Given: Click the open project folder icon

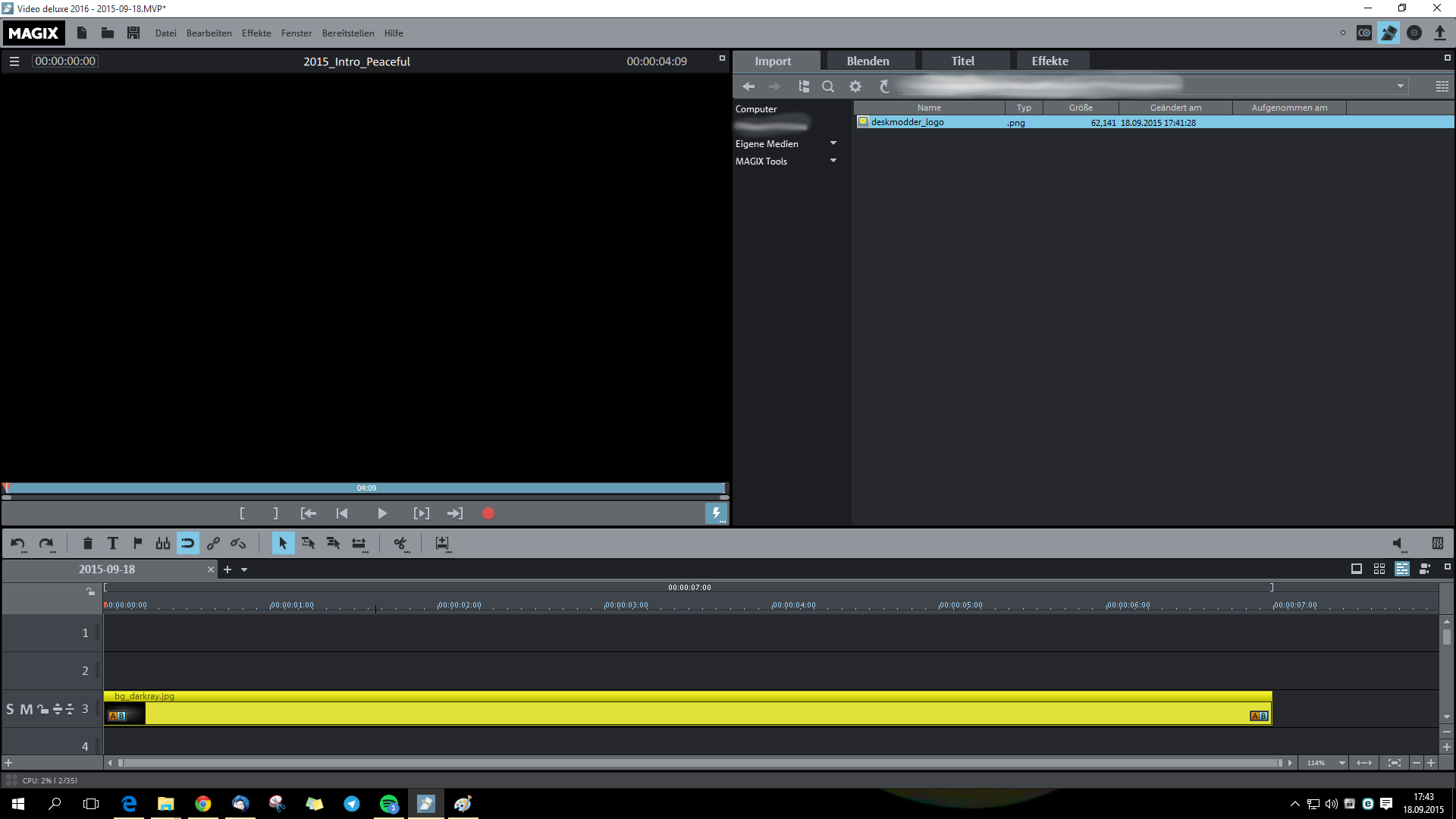Looking at the screenshot, I should click(108, 33).
